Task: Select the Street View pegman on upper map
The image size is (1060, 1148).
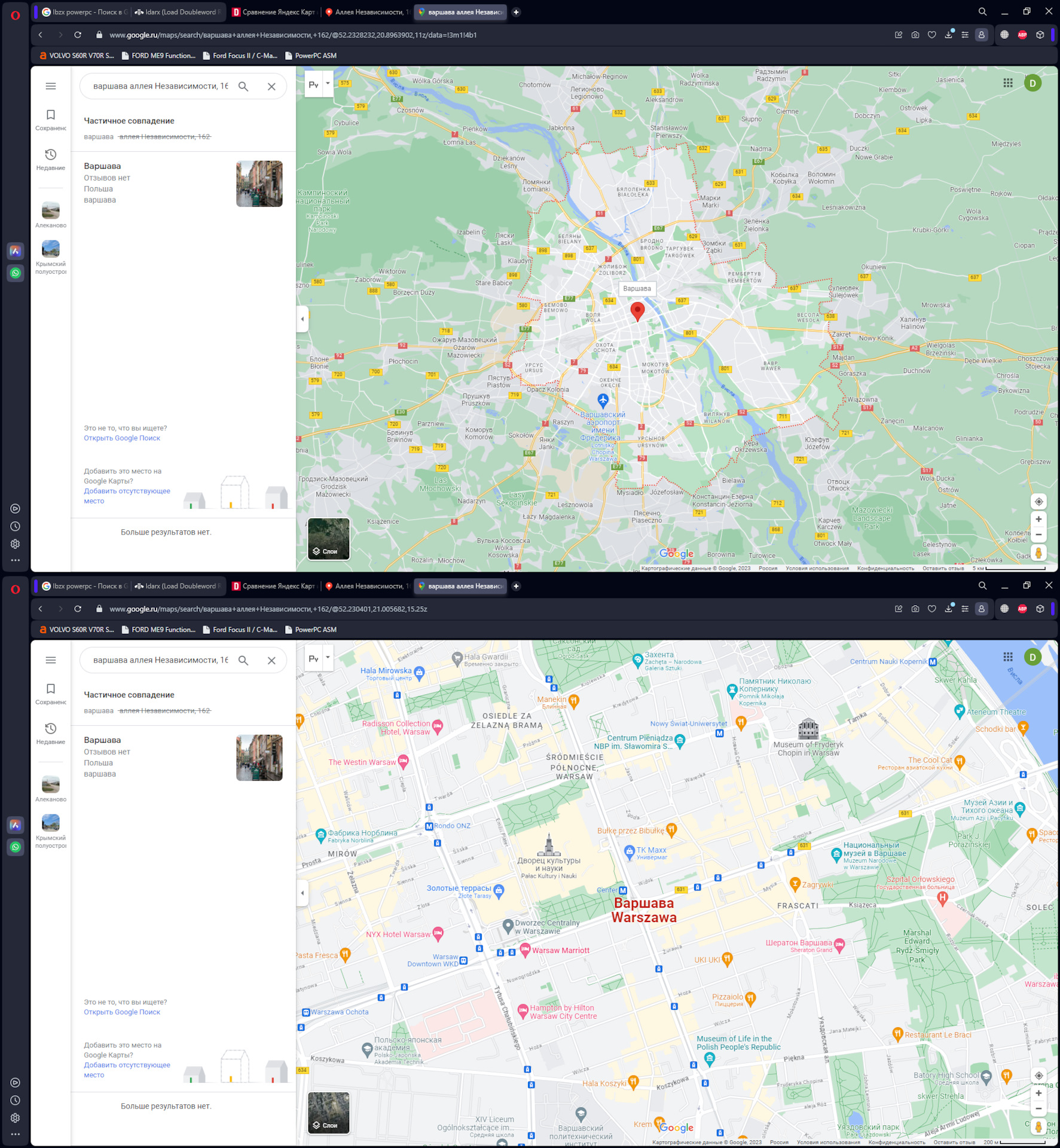Action: click(1038, 553)
